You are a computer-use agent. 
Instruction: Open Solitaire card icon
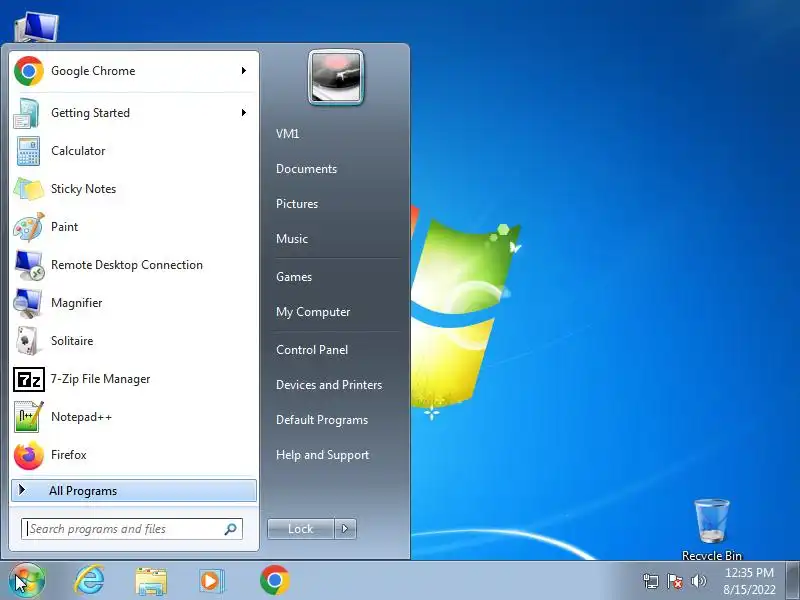point(28,341)
